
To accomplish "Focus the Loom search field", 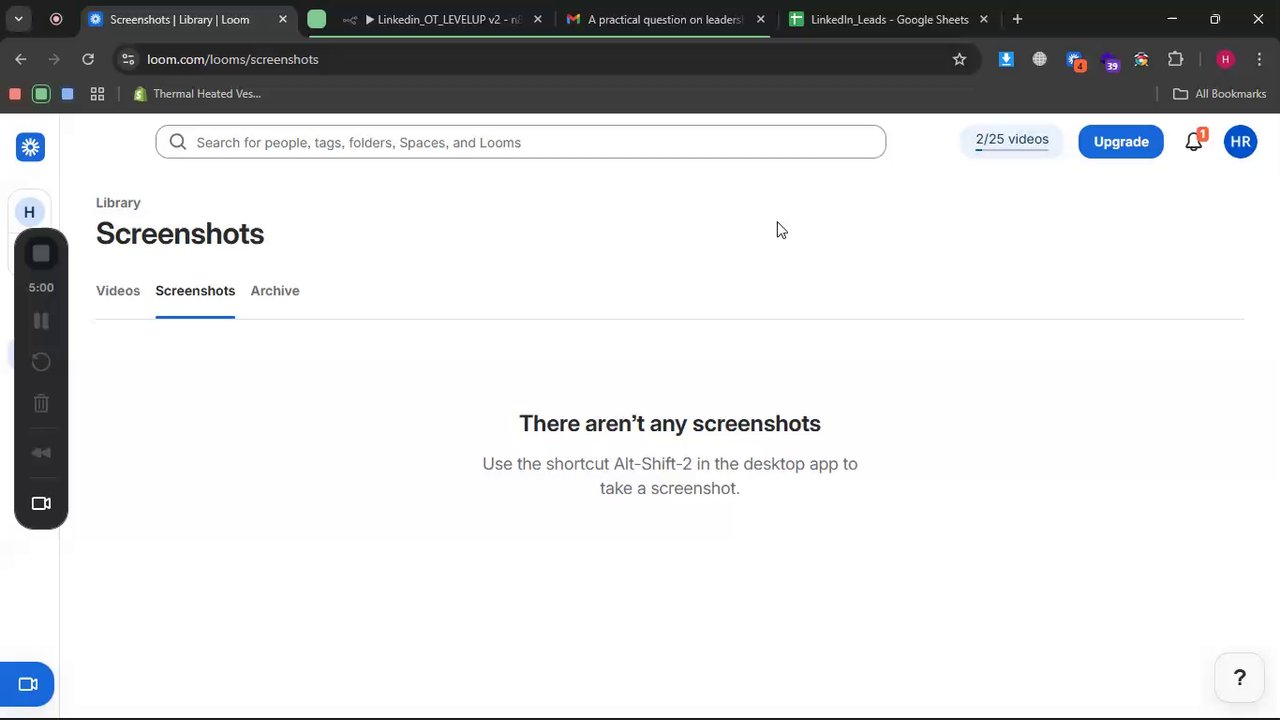I will [520, 142].
